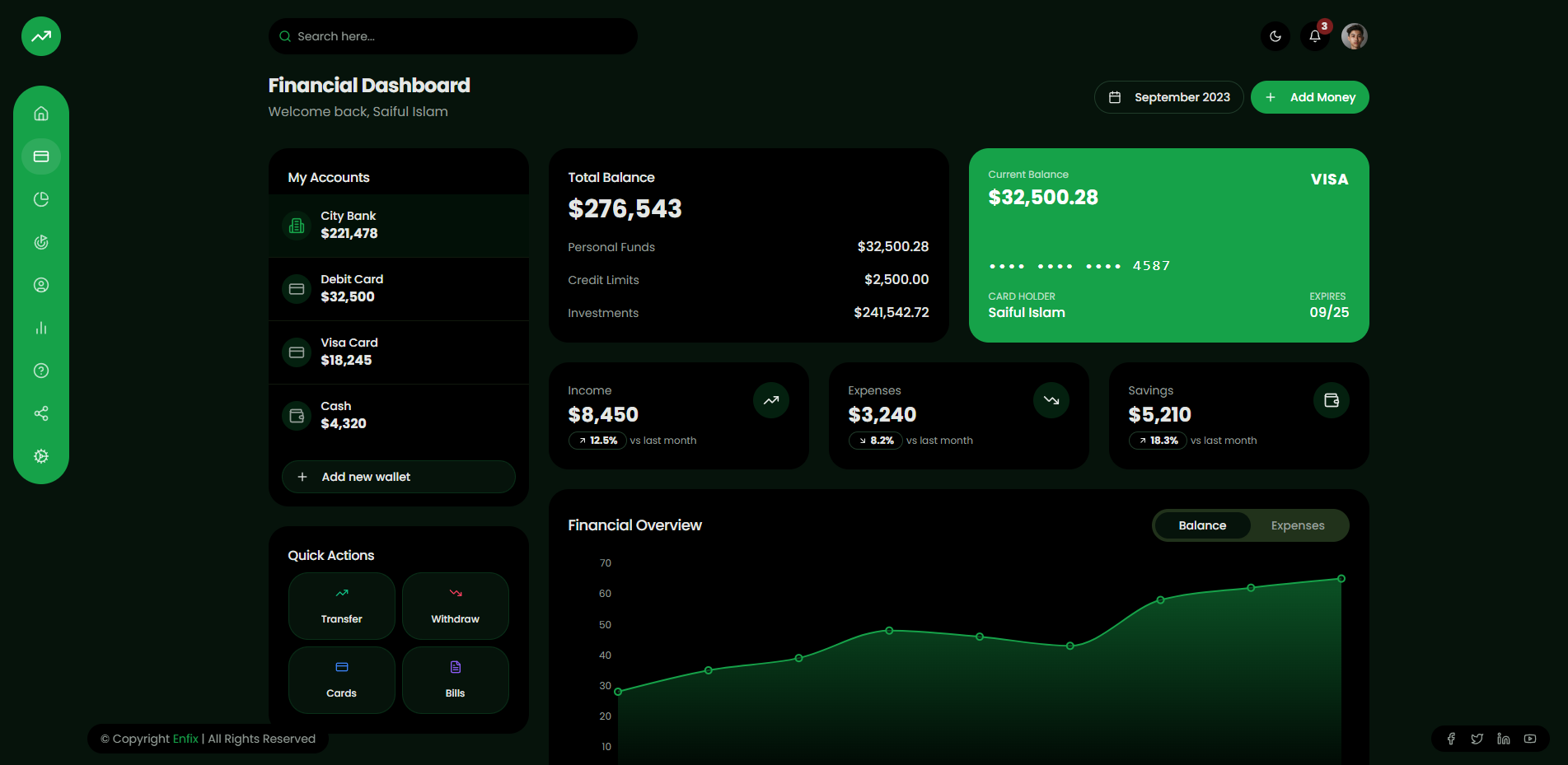
Task: Select the City Bank account row
Action: pos(399,226)
